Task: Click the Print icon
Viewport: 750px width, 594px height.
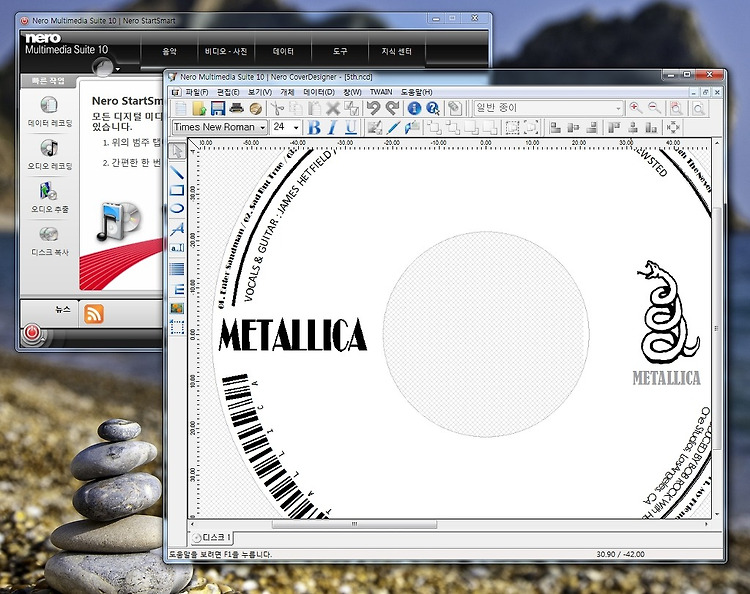Action: tap(236, 108)
